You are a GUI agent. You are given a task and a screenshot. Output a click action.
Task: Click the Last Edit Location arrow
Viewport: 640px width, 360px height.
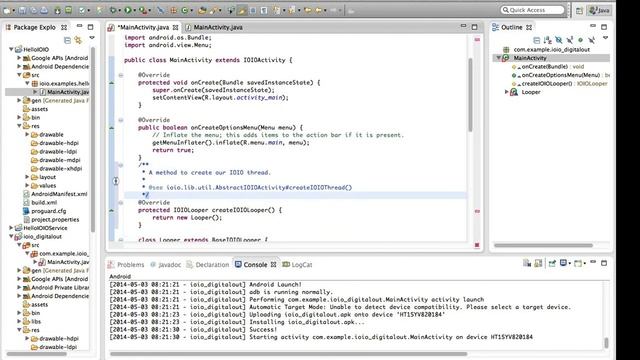coord(307,10)
